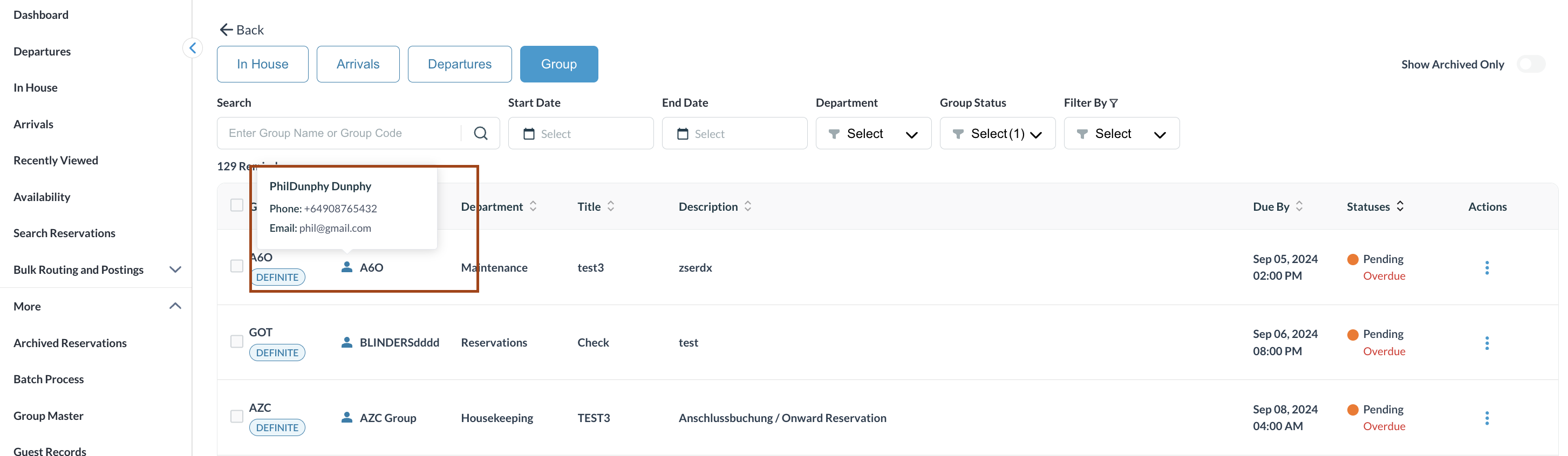The image size is (1568, 456).
Task: Open actions menu for the AZC row
Action: 1487,418
